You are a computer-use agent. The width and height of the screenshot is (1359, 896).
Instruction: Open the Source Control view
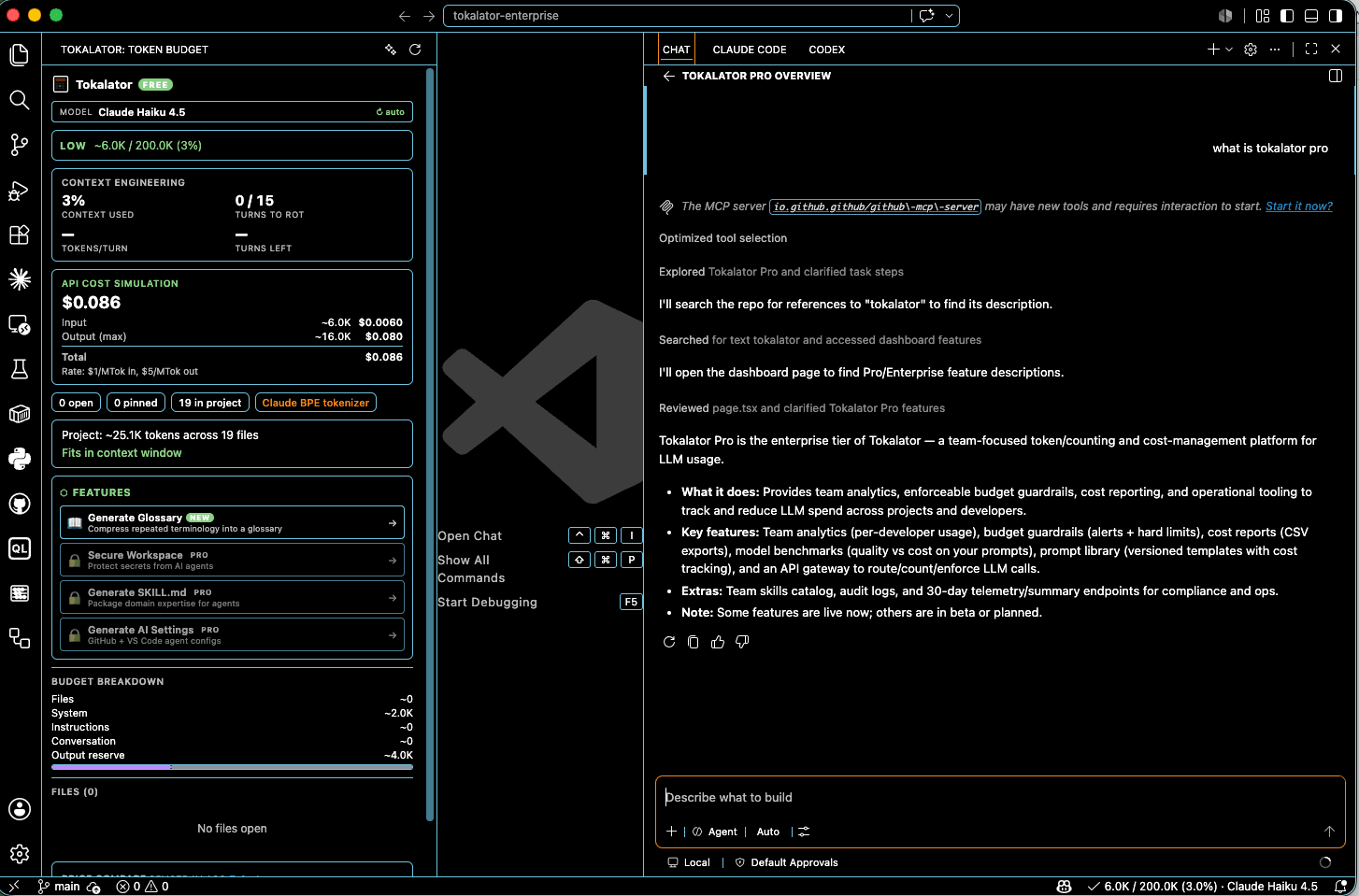[20, 145]
